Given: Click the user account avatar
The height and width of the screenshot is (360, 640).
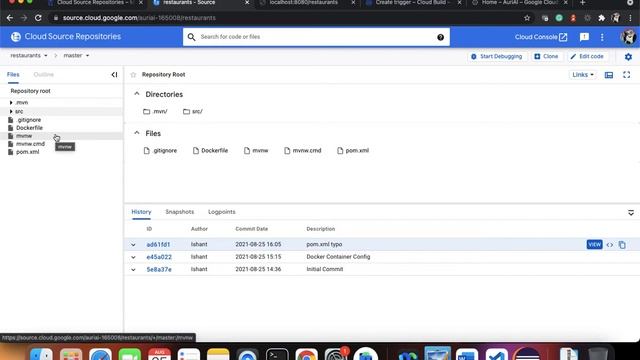Looking at the screenshot, I should (628, 37).
